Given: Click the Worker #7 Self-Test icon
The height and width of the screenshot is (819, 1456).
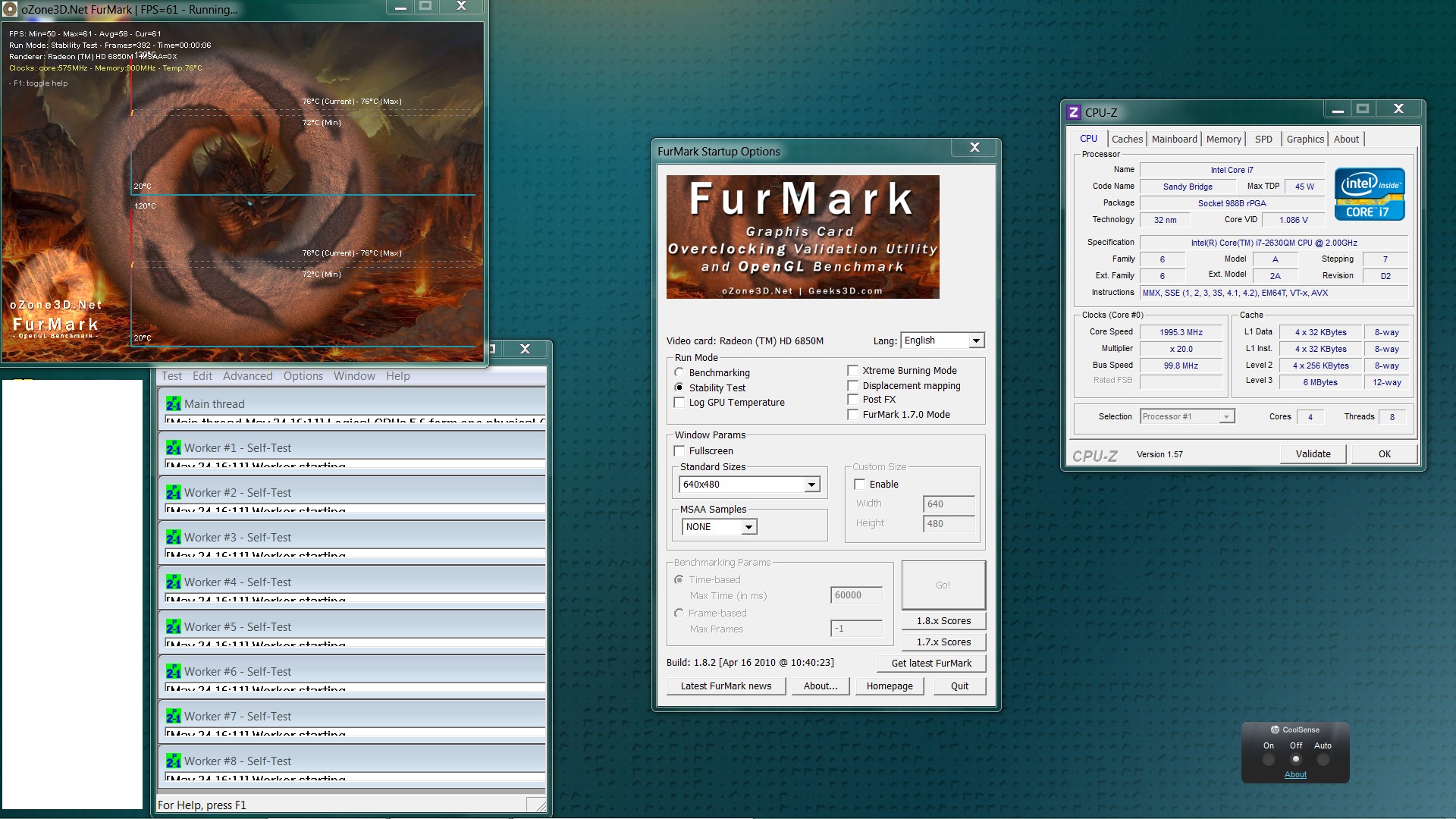Looking at the screenshot, I should tap(174, 716).
